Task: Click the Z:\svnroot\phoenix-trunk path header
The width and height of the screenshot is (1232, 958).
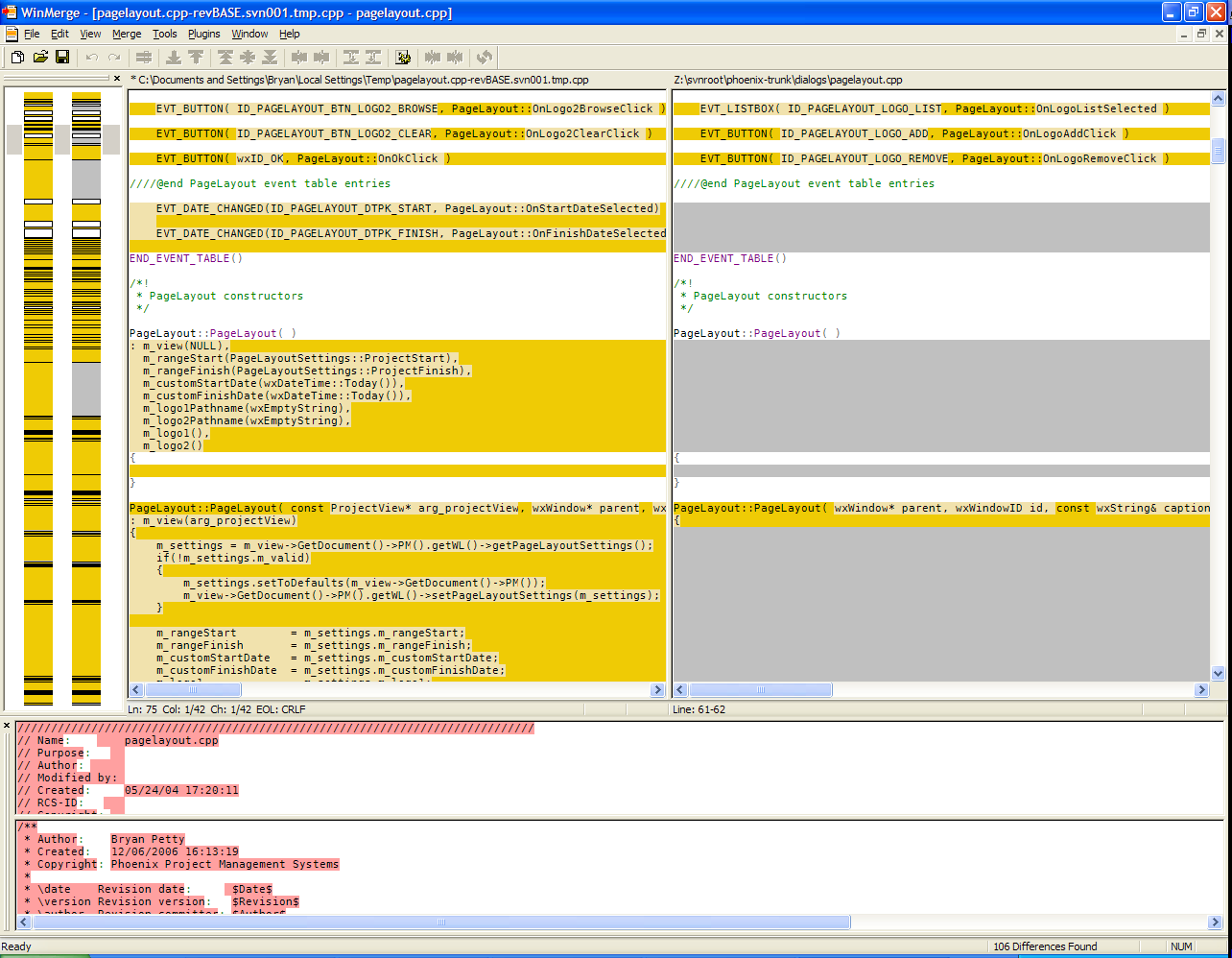Action: click(788, 80)
